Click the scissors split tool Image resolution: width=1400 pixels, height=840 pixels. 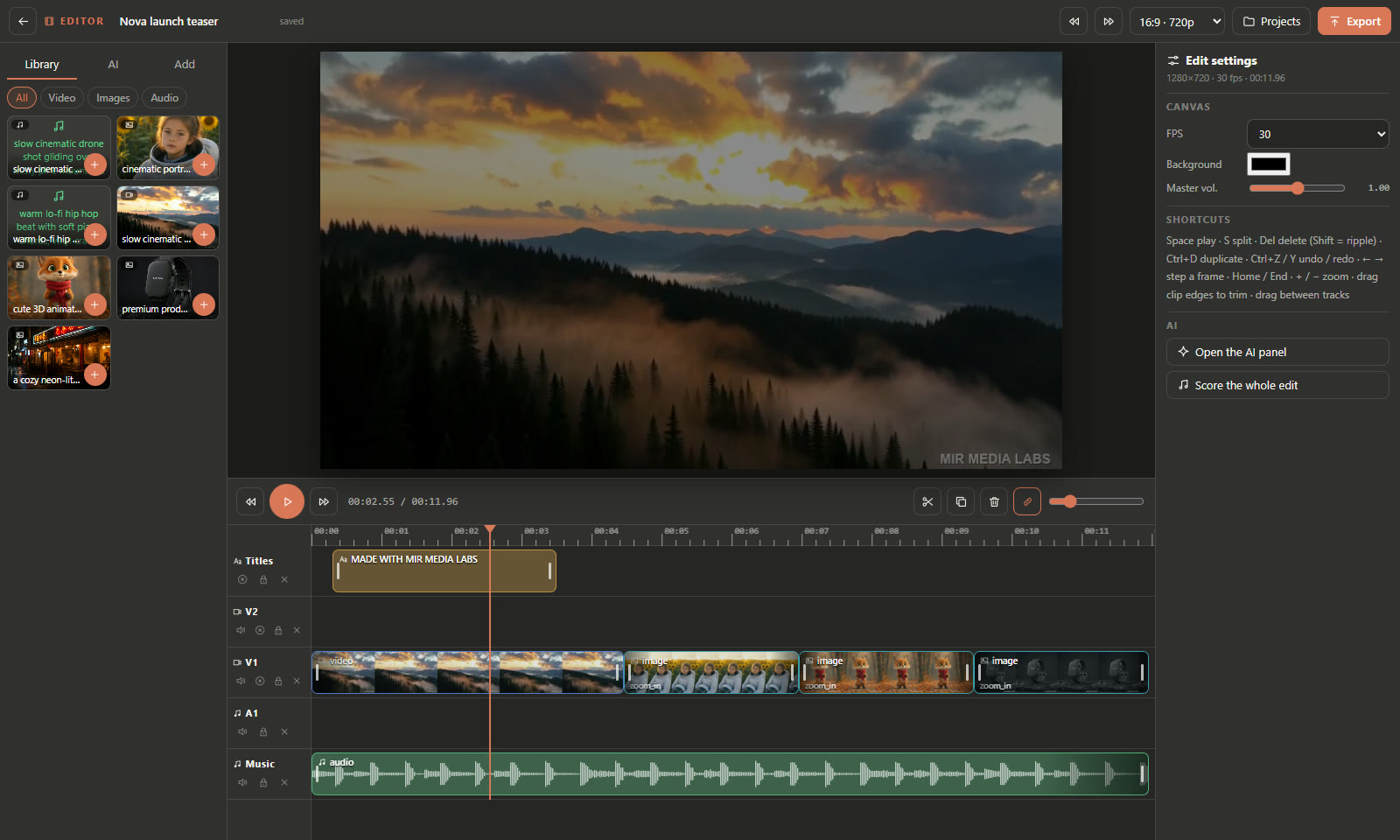click(927, 501)
